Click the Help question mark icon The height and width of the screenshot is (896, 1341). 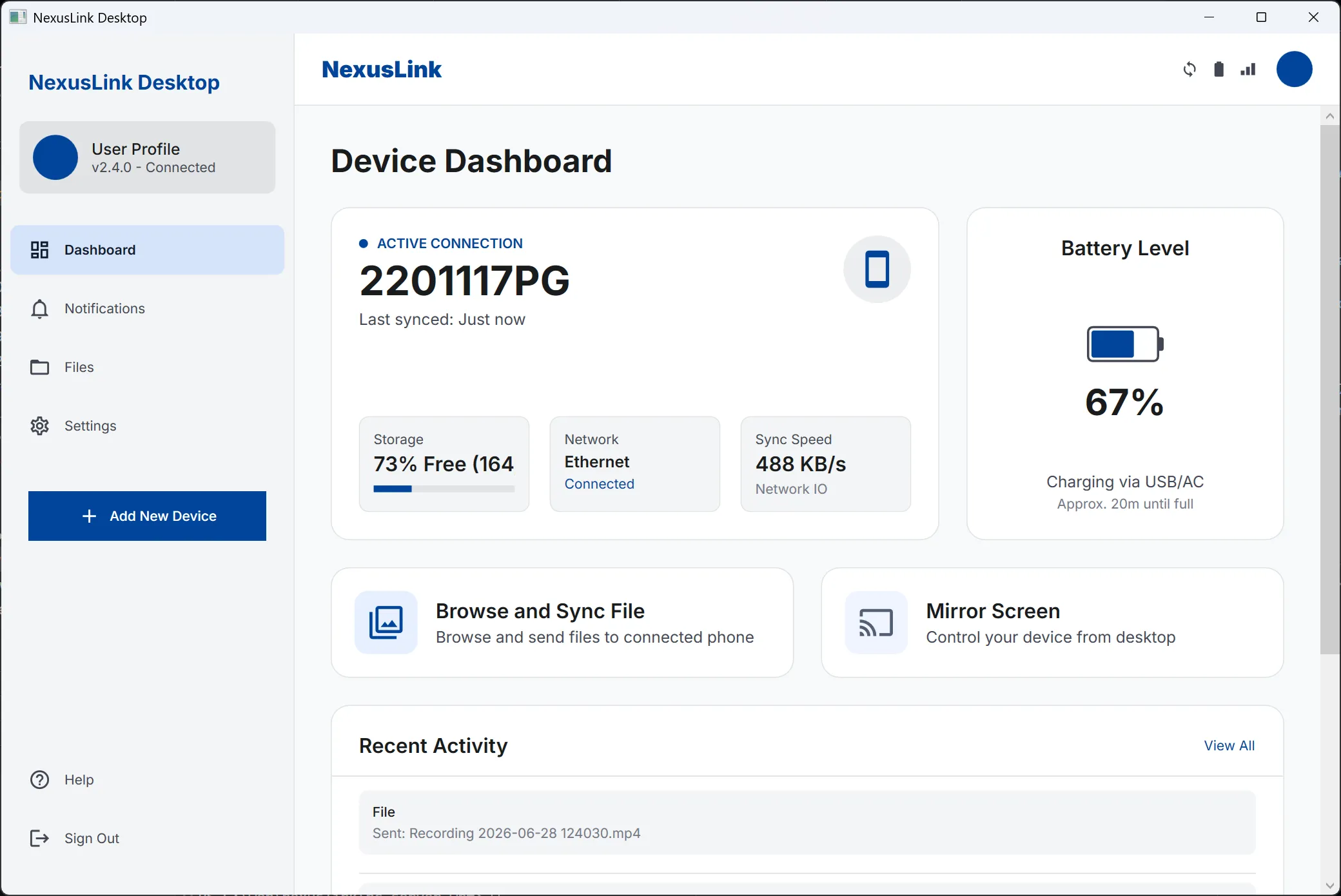click(39, 780)
